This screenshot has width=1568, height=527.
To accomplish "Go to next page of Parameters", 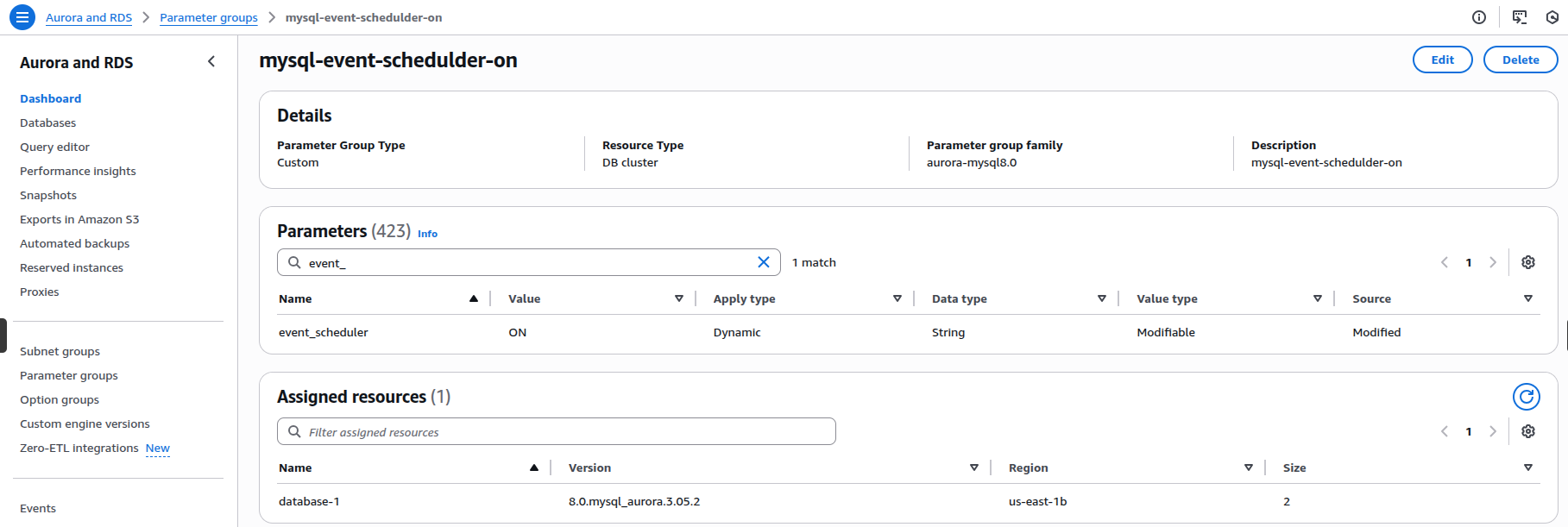I will [1492, 262].
